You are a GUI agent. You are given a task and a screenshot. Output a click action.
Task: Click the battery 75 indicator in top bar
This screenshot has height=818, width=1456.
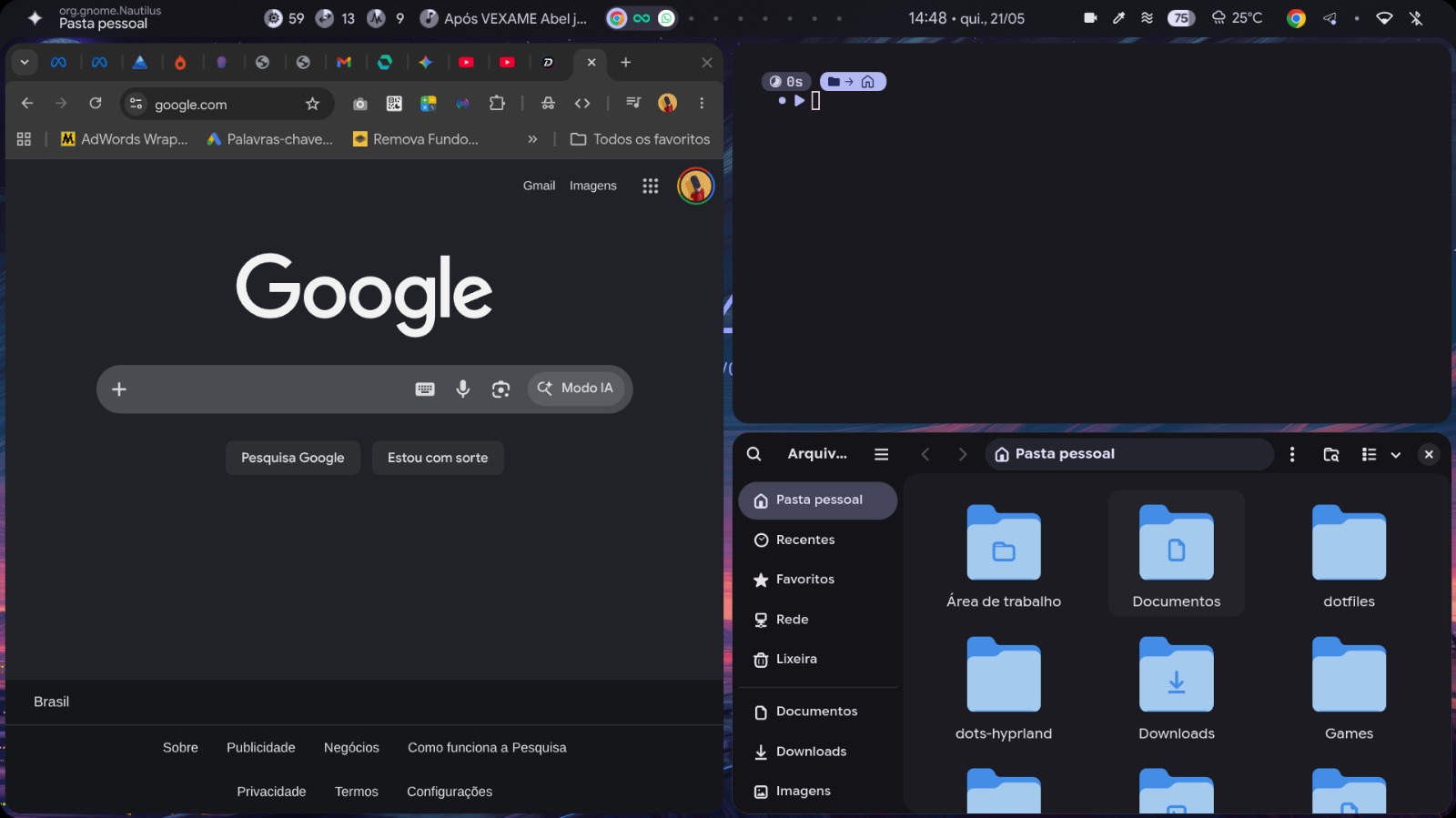pos(1180,18)
